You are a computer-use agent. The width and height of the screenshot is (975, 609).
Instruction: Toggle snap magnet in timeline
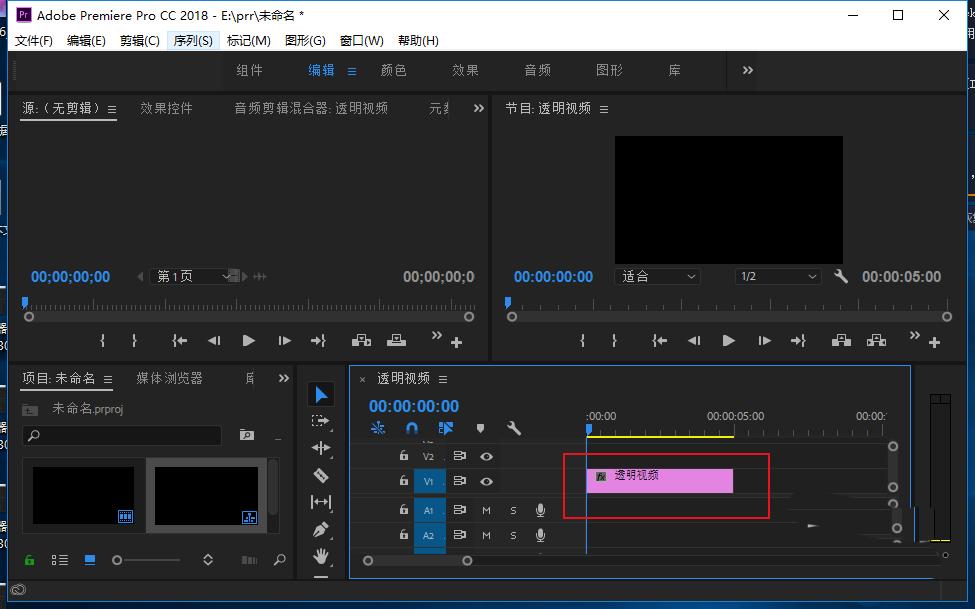411,428
